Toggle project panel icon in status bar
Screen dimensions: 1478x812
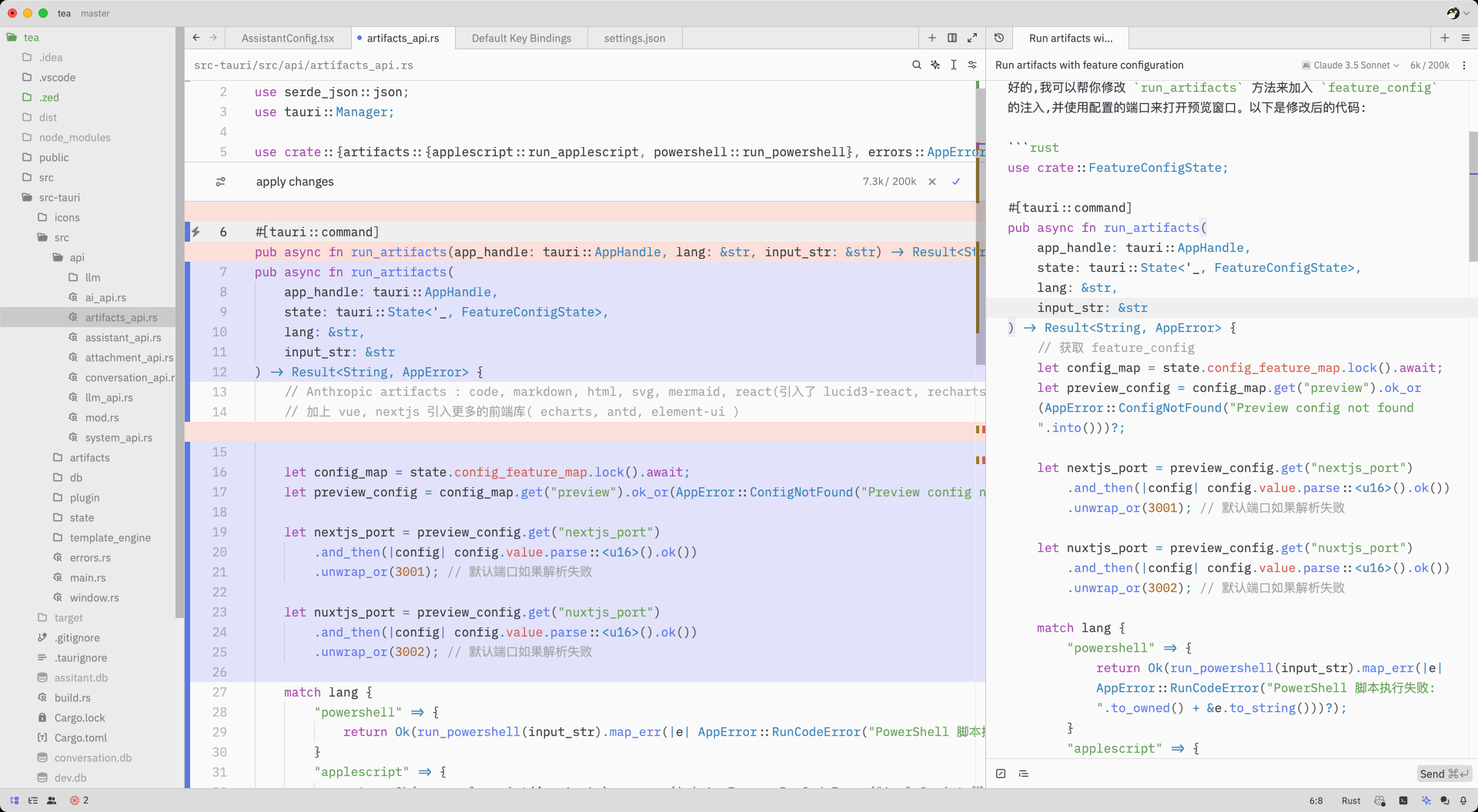[x=15, y=800]
